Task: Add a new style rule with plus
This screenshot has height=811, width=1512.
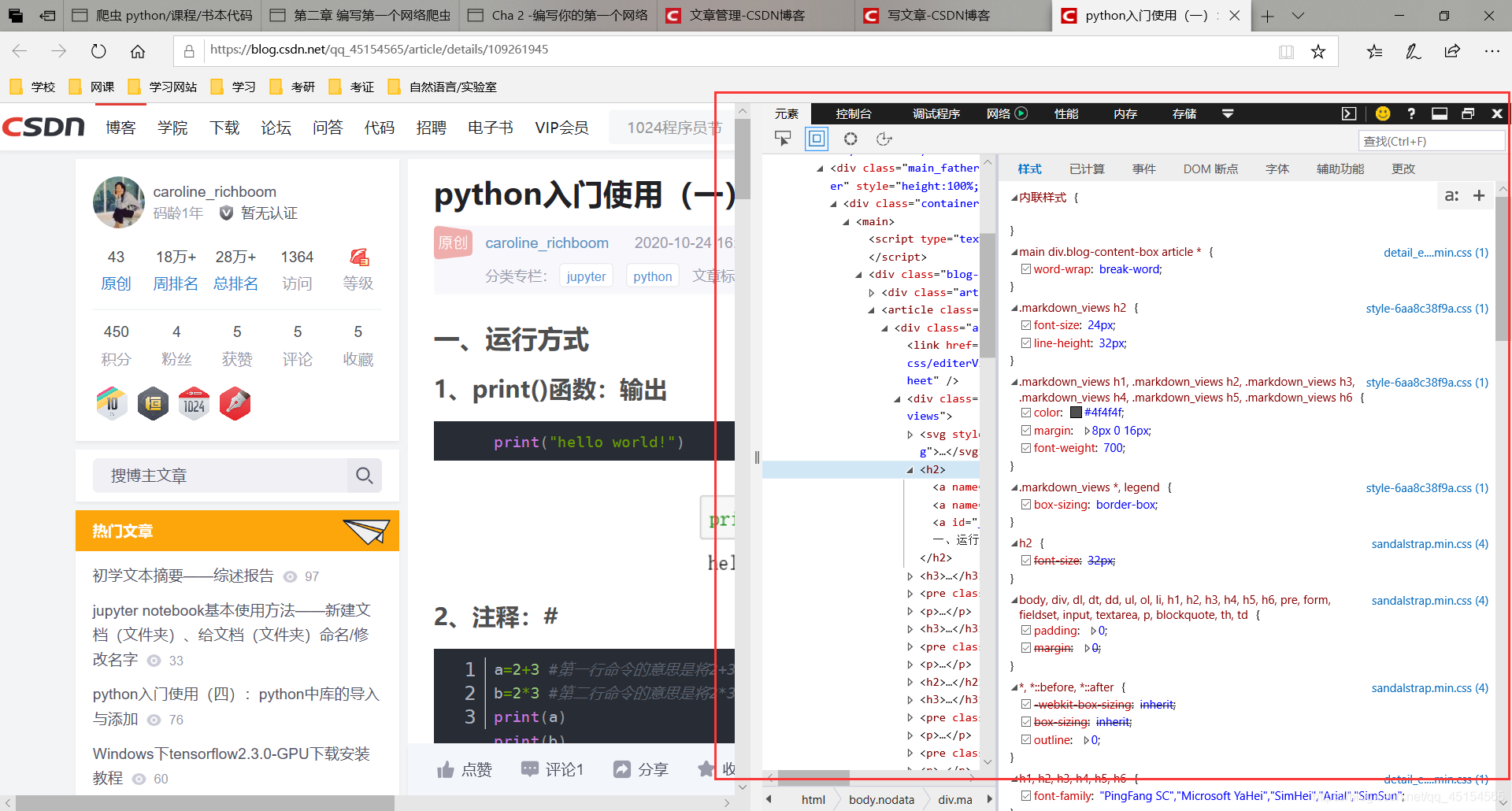Action: pyautogui.click(x=1479, y=196)
